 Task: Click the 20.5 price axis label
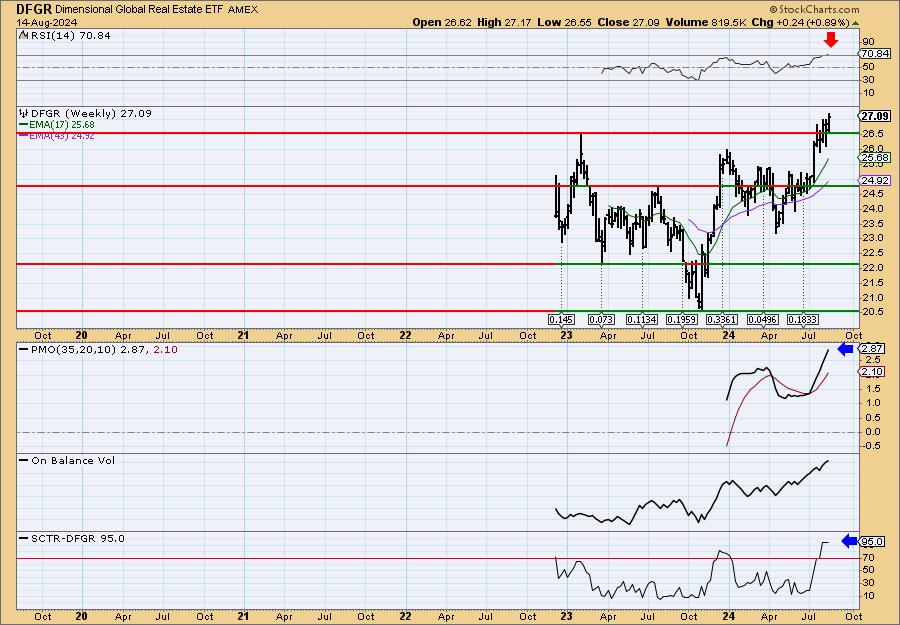pos(871,312)
